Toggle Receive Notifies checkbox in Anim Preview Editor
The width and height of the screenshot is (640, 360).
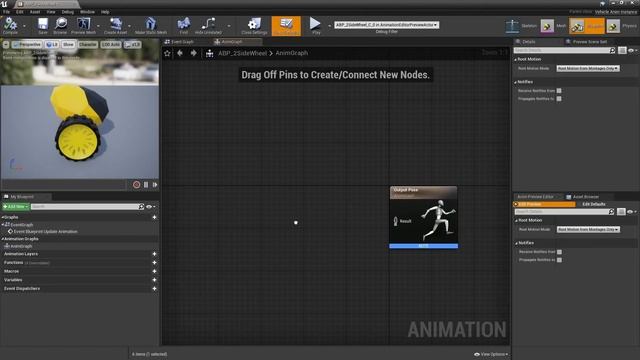coord(559,252)
